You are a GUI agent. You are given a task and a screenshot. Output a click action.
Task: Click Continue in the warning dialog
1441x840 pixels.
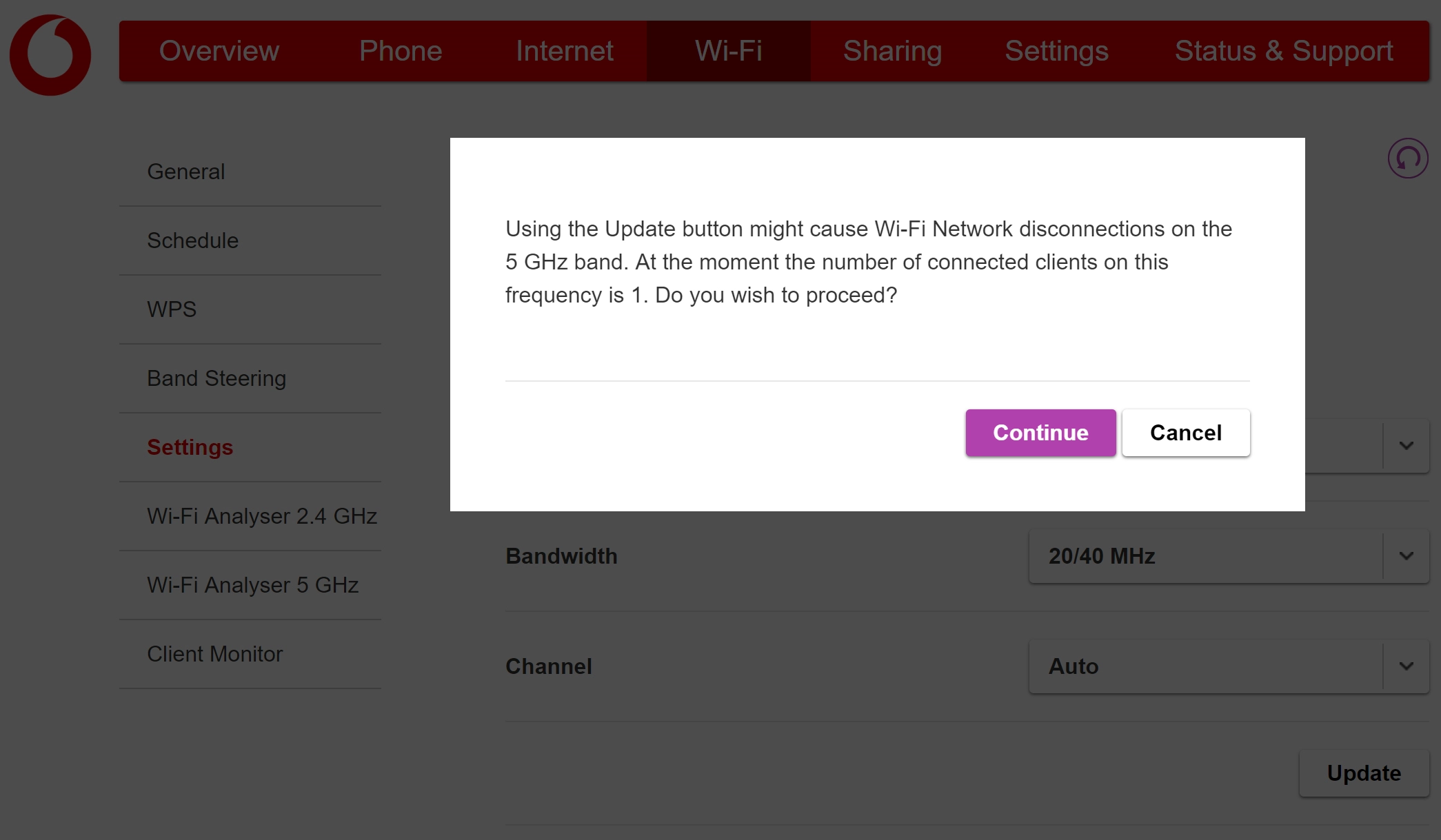point(1040,433)
